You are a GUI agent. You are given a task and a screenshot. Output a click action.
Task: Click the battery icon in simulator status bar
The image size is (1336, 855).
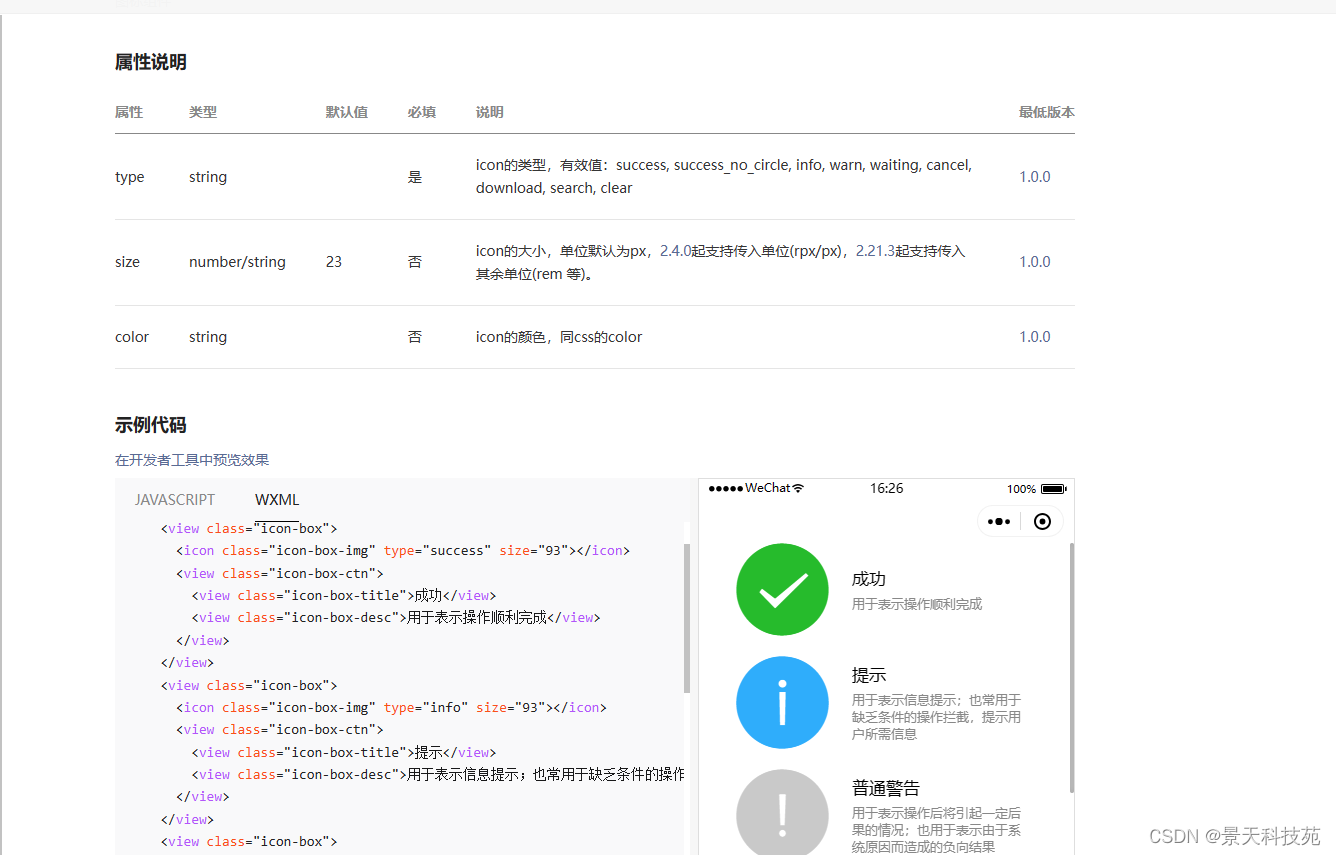pos(1053,489)
